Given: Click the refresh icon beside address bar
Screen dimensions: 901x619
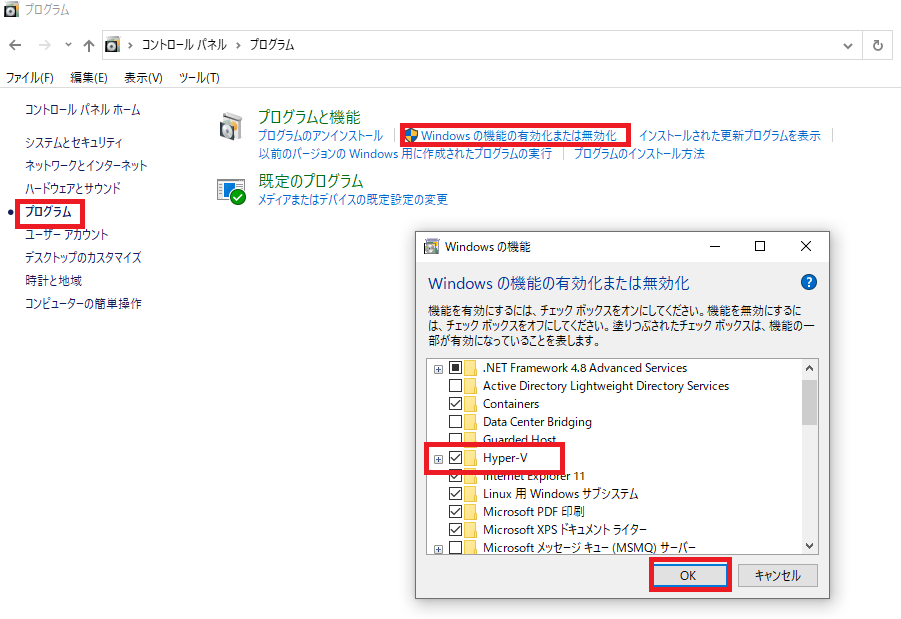Looking at the screenshot, I should (877, 45).
